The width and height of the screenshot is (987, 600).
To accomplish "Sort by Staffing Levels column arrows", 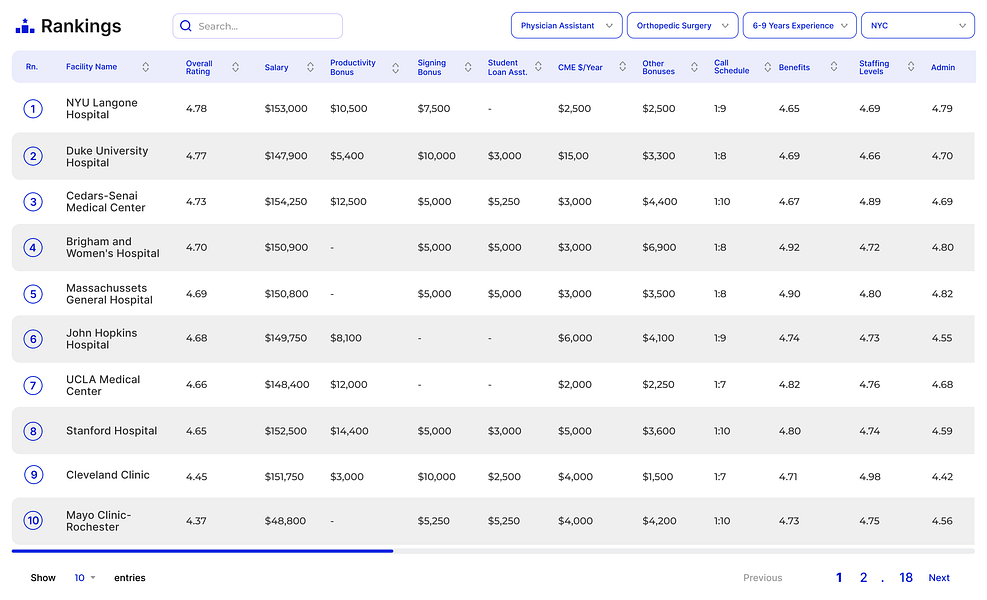I will tap(911, 67).
